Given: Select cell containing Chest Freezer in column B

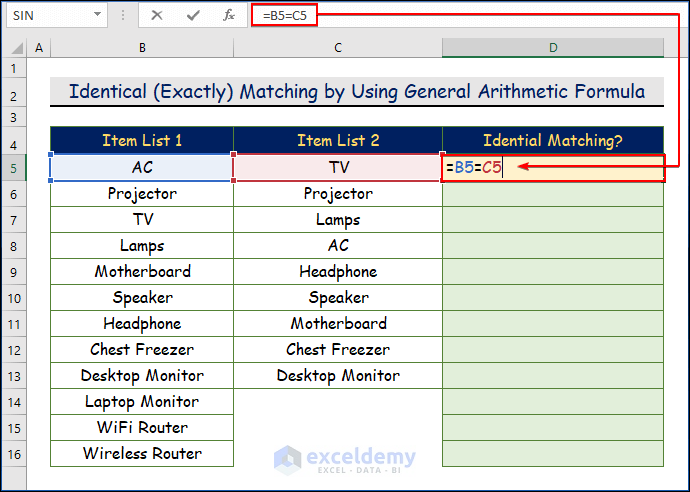Looking at the screenshot, I should coord(142,349).
